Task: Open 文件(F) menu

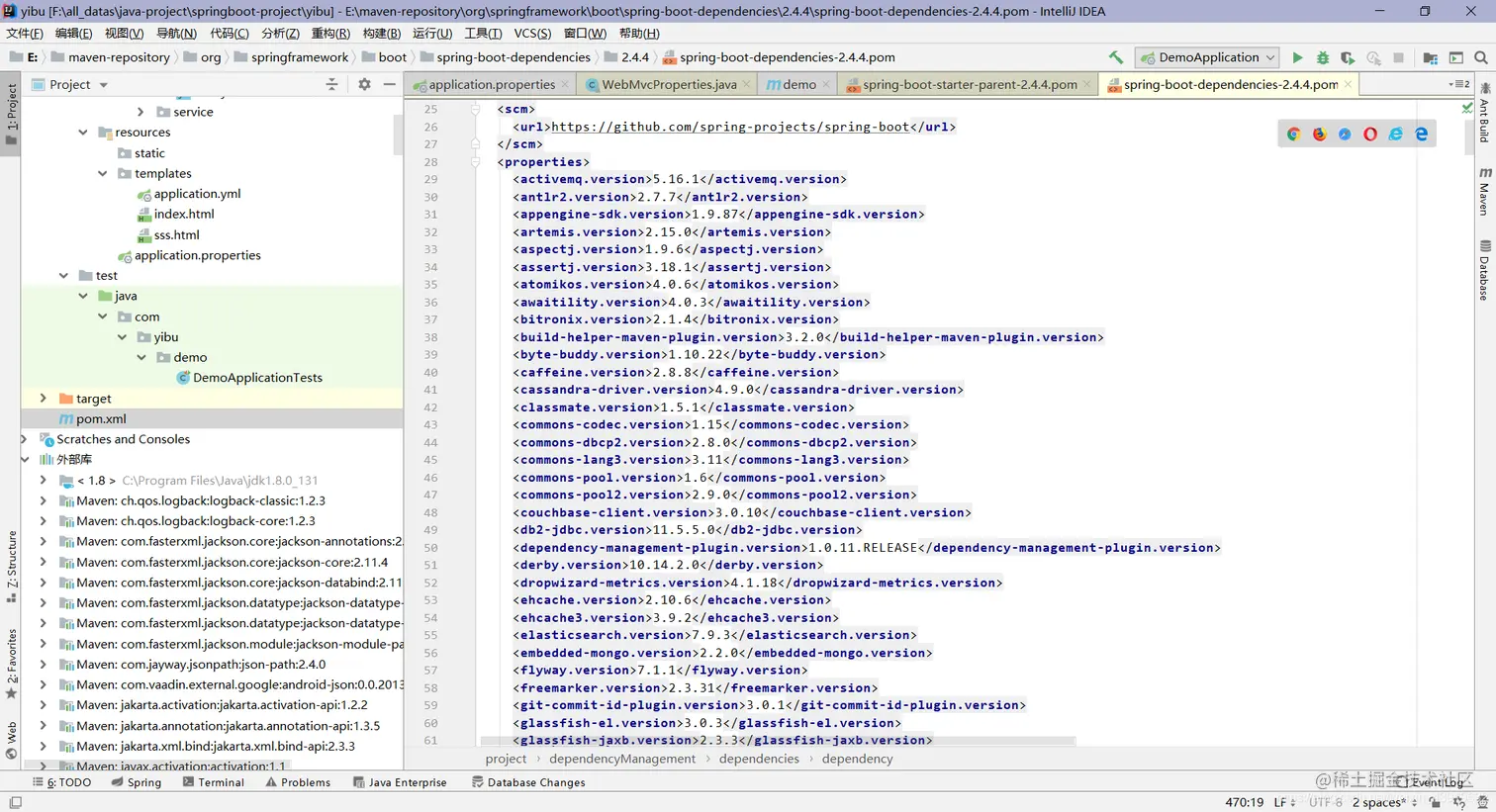Action: [25, 33]
